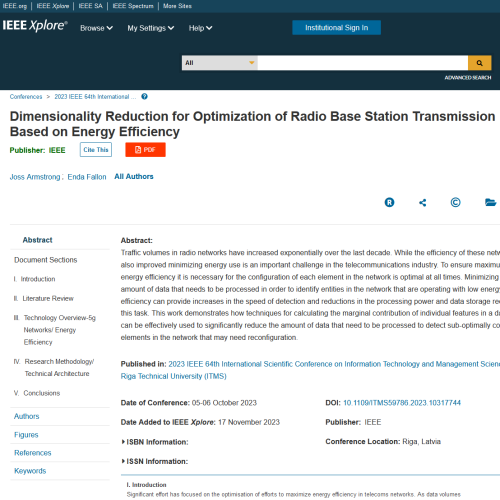Expand ISSN Information section
The height and width of the screenshot is (500, 500).
coord(155,461)
